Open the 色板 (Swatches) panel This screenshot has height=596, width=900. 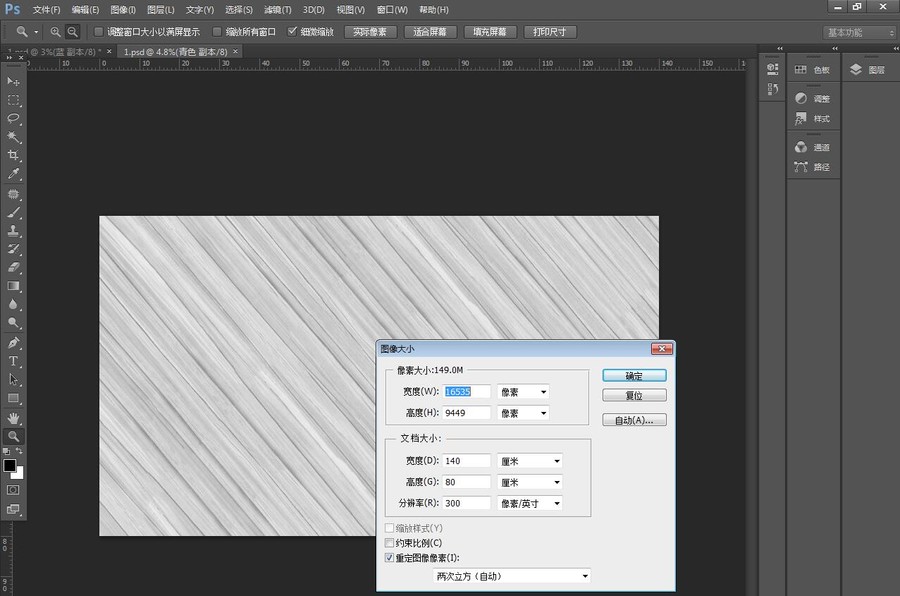tap(813, 70)
